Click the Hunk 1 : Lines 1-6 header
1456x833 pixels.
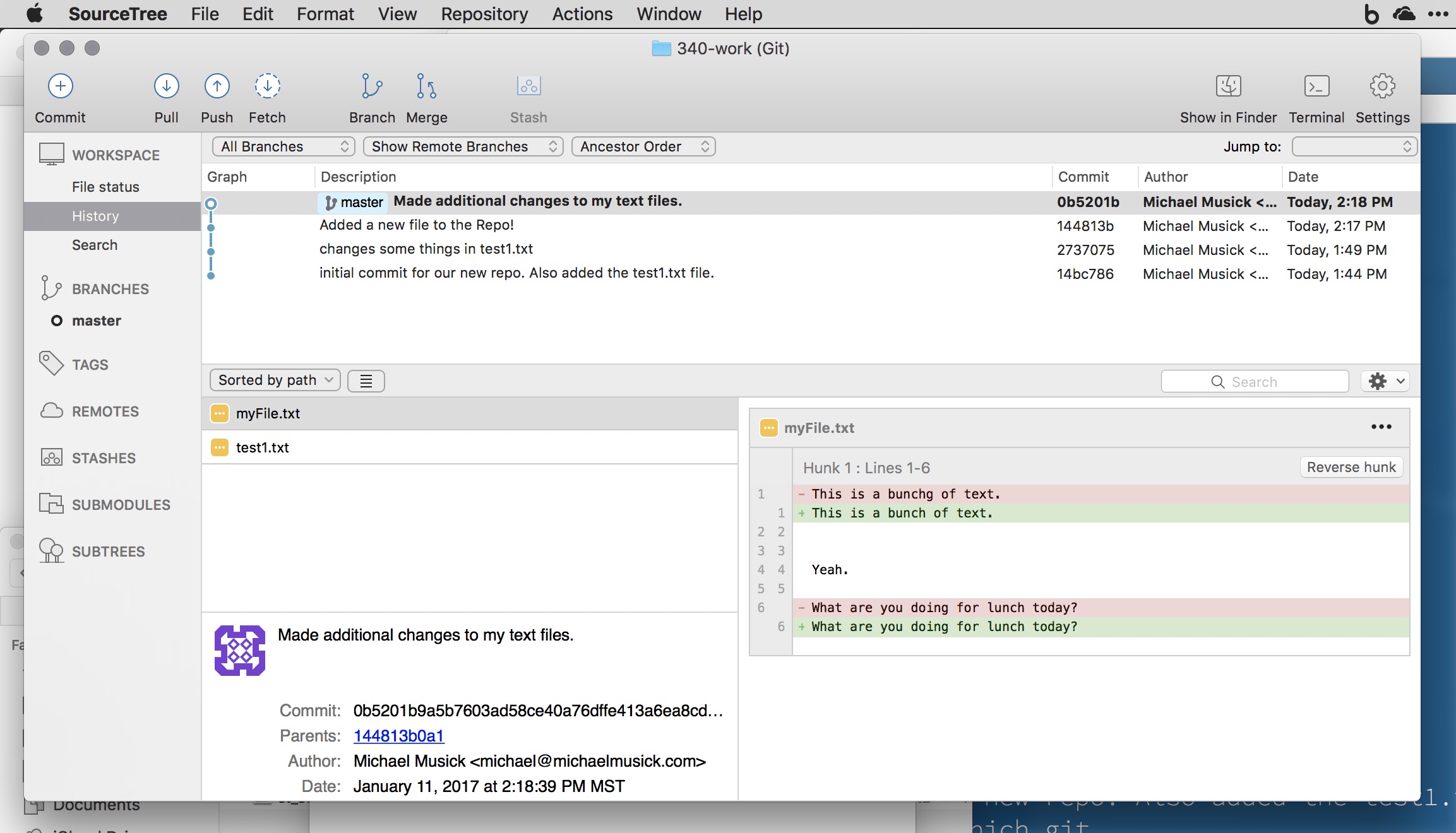pyautogui.click(x=866, y=468)
